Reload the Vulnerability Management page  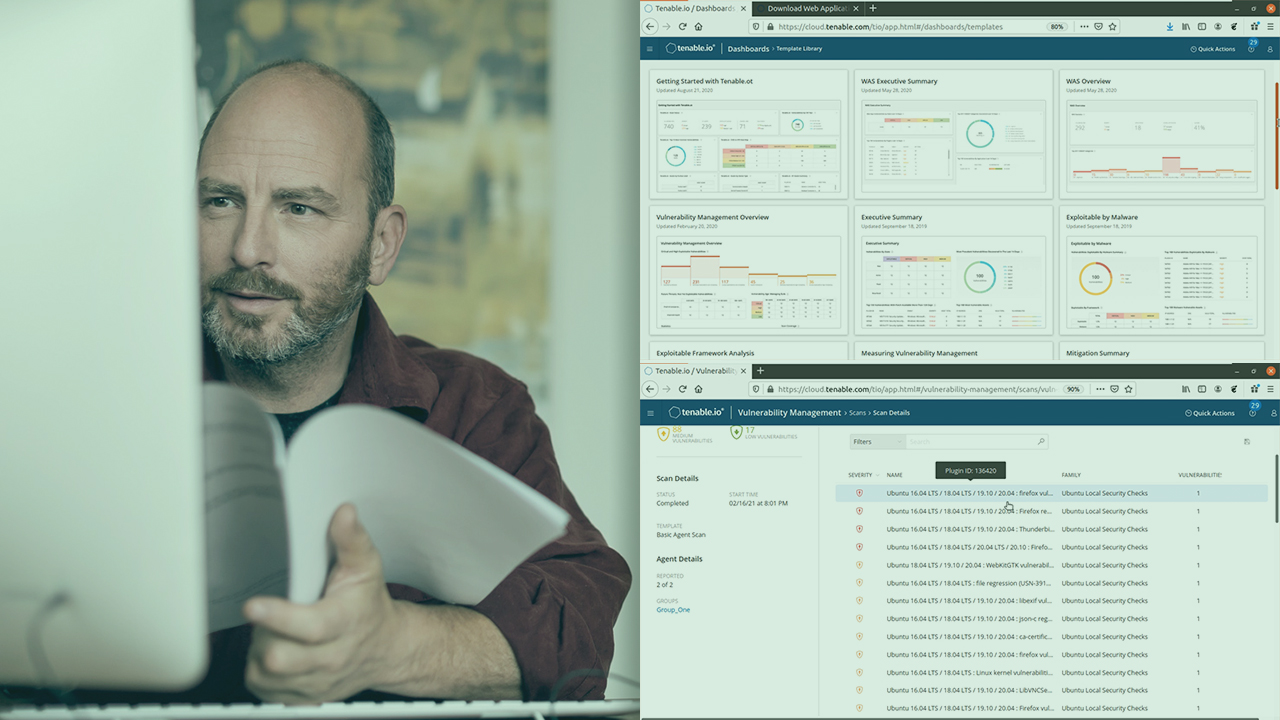[683, 389]
